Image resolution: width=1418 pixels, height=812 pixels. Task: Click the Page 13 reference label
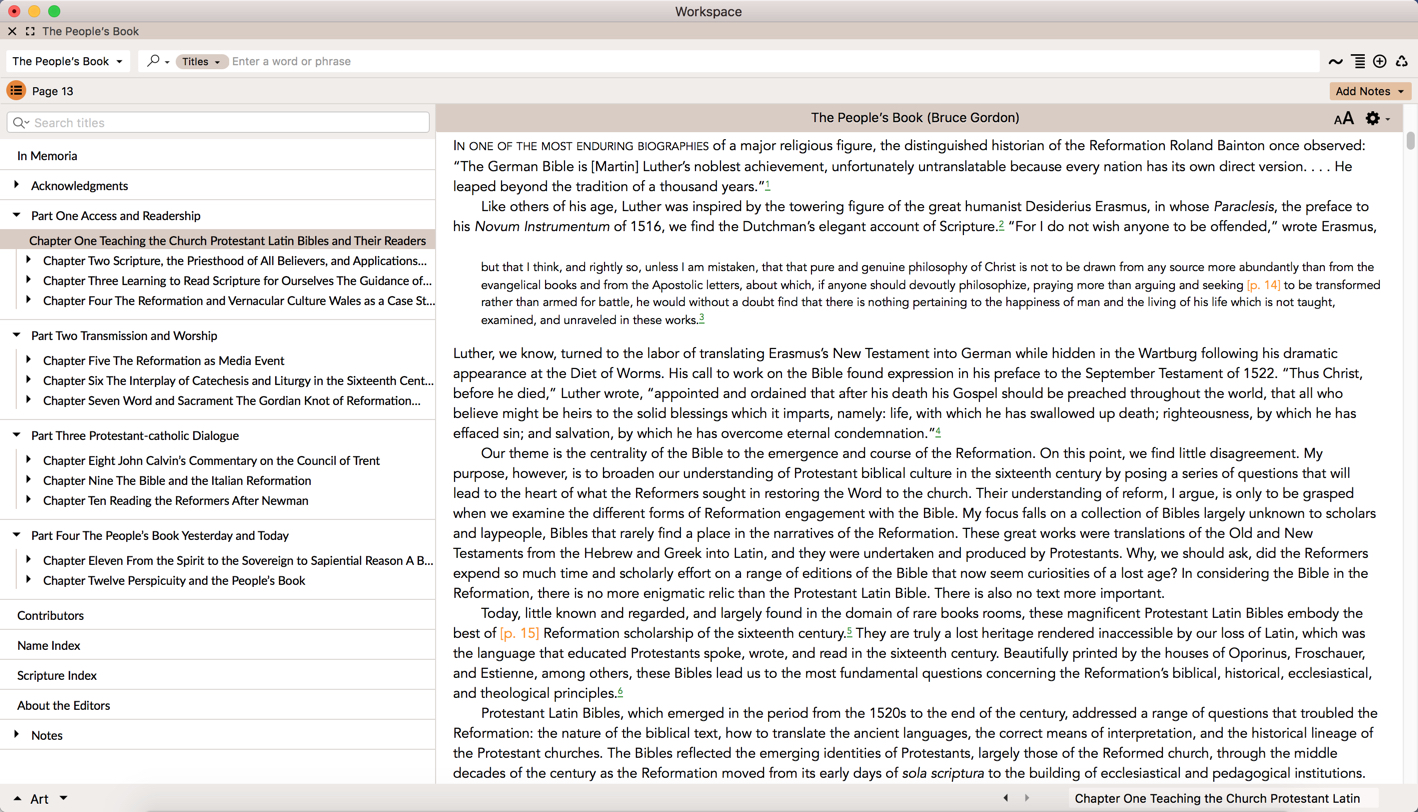point(53,91)
